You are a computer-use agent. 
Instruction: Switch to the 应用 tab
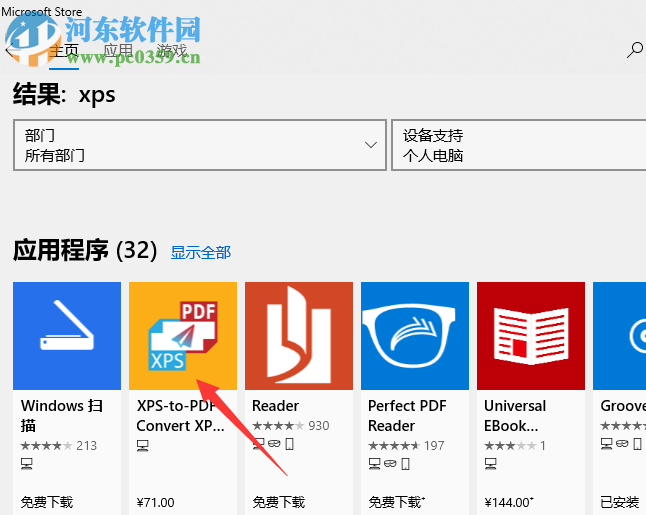[118, 52]
